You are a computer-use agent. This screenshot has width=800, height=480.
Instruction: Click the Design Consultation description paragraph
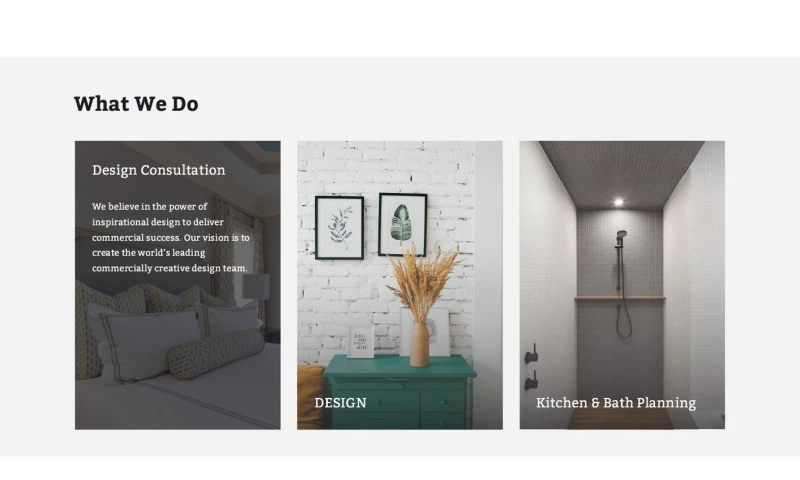tap(170, 237)
